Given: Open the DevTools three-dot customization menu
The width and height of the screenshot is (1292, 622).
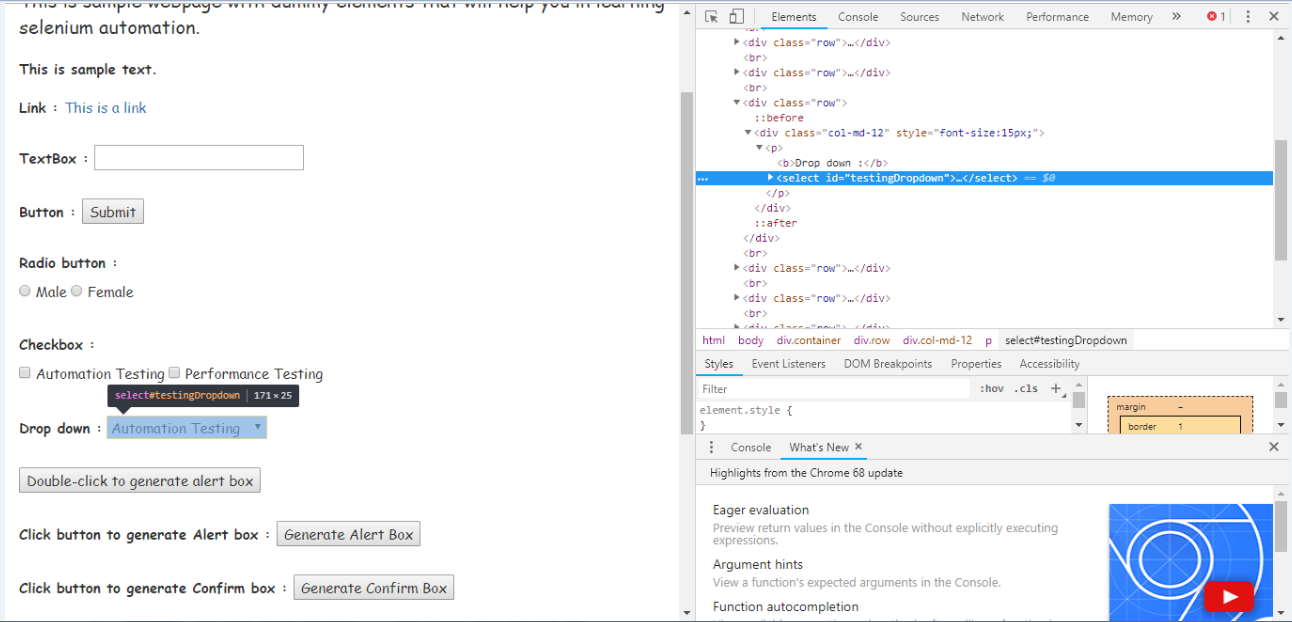Looking at the screenshot, I should tap(1247, 16).
